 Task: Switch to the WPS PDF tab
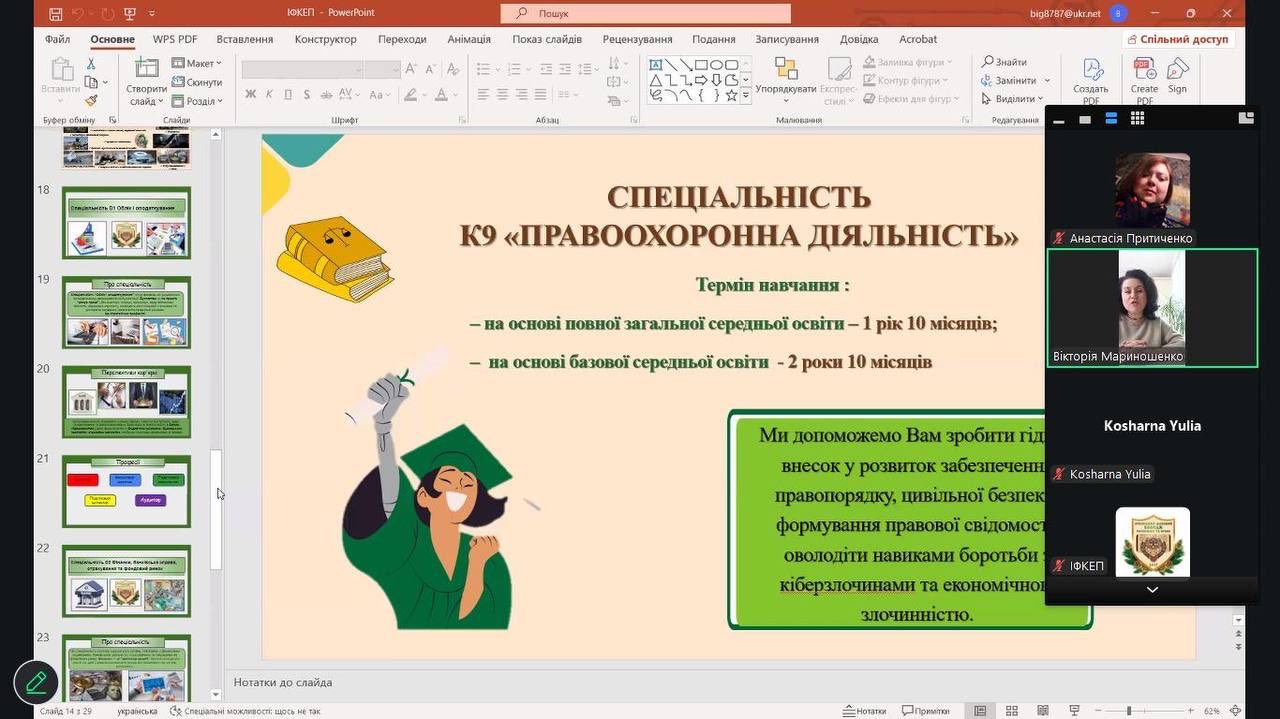click(175, 39)
